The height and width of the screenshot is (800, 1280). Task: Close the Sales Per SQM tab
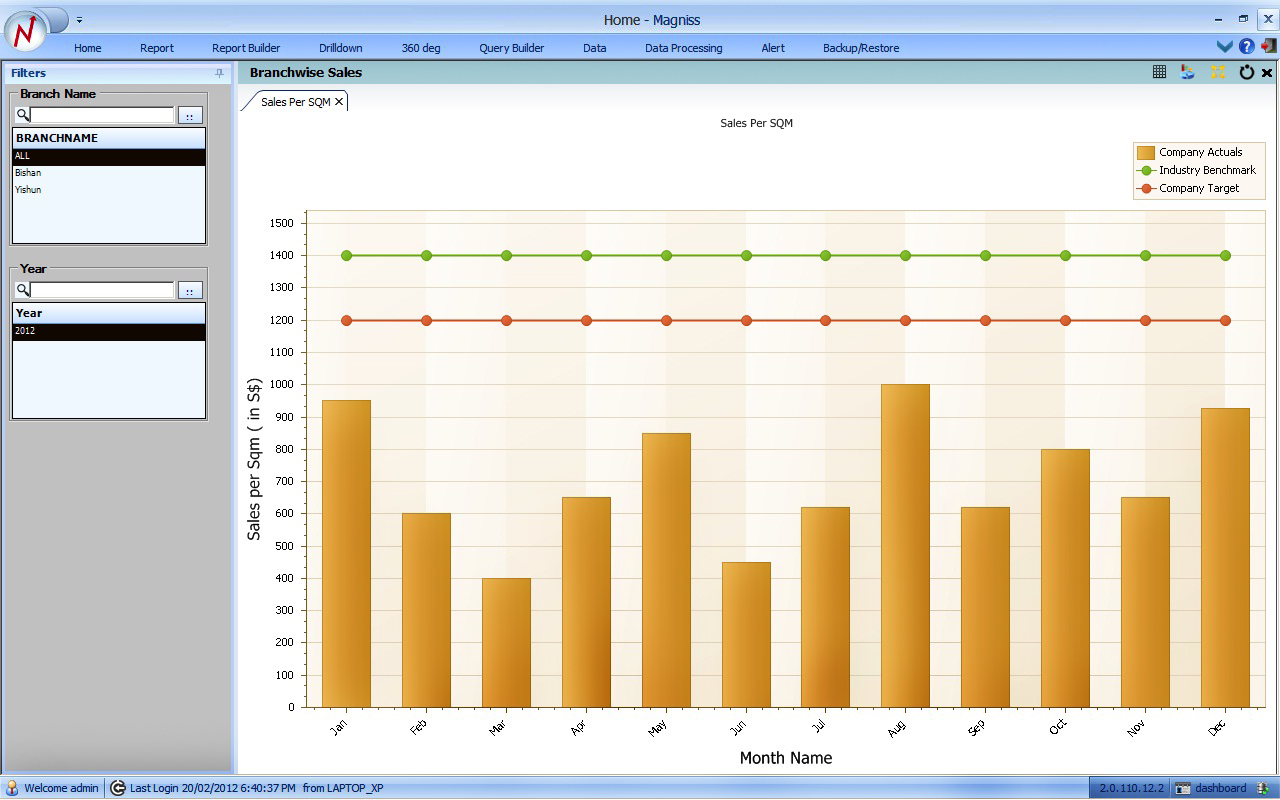[339, 102]
